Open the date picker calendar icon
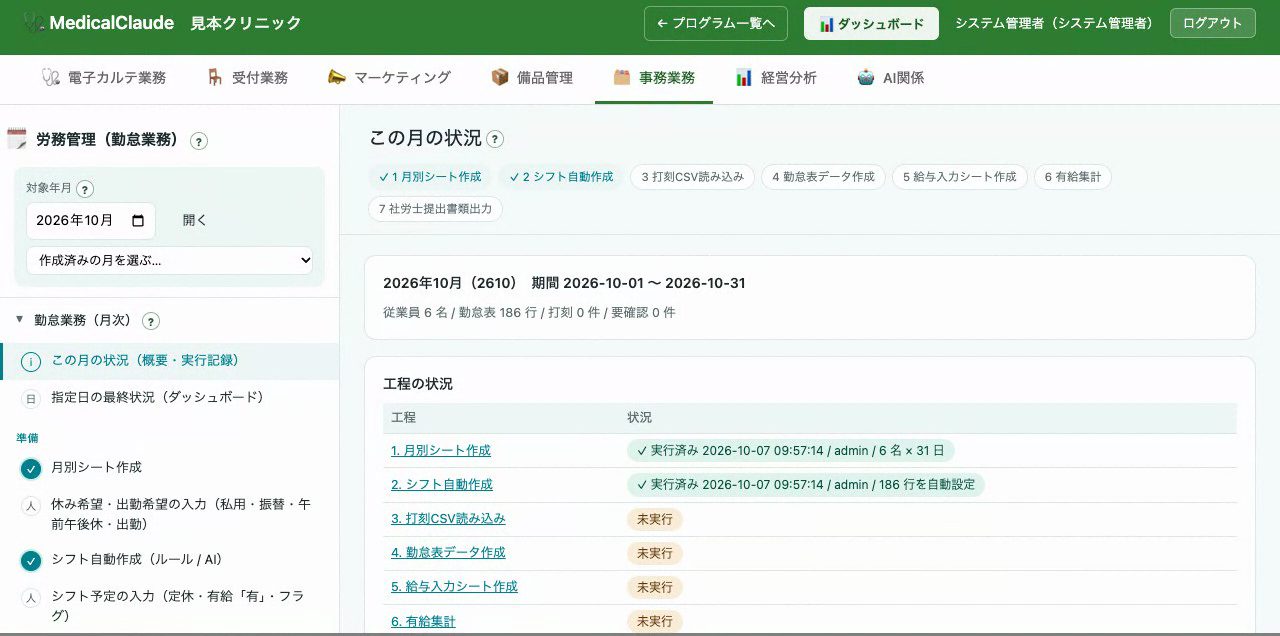 coord(138,221)
